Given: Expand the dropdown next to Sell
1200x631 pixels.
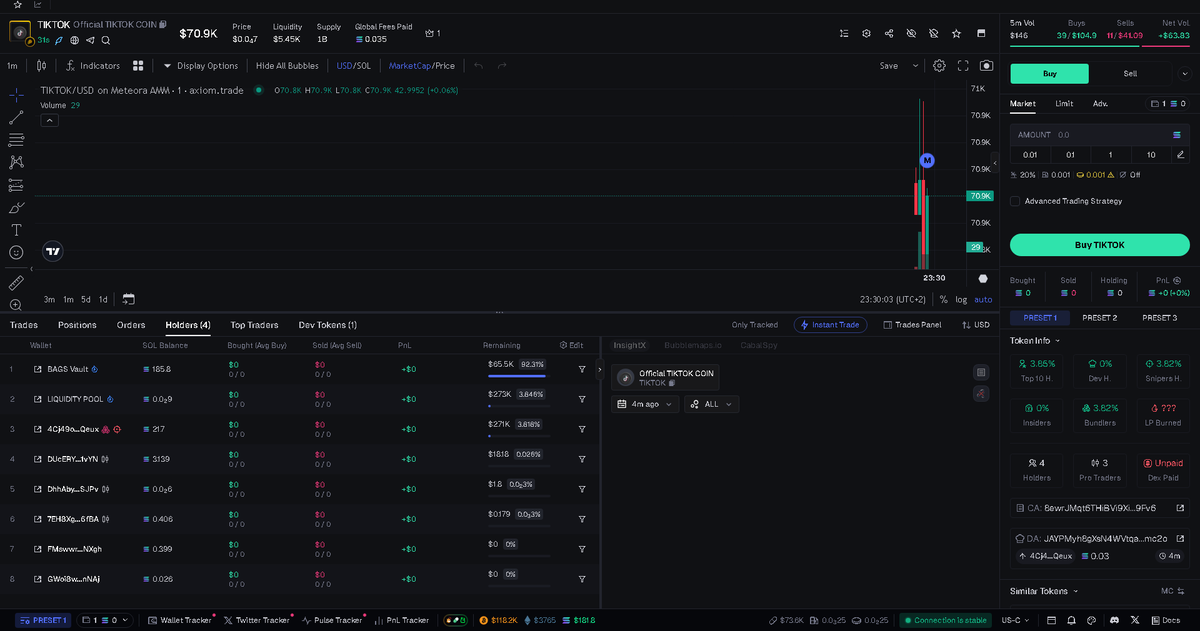Looking at the screenshot, I should (x=1184, y=73).
